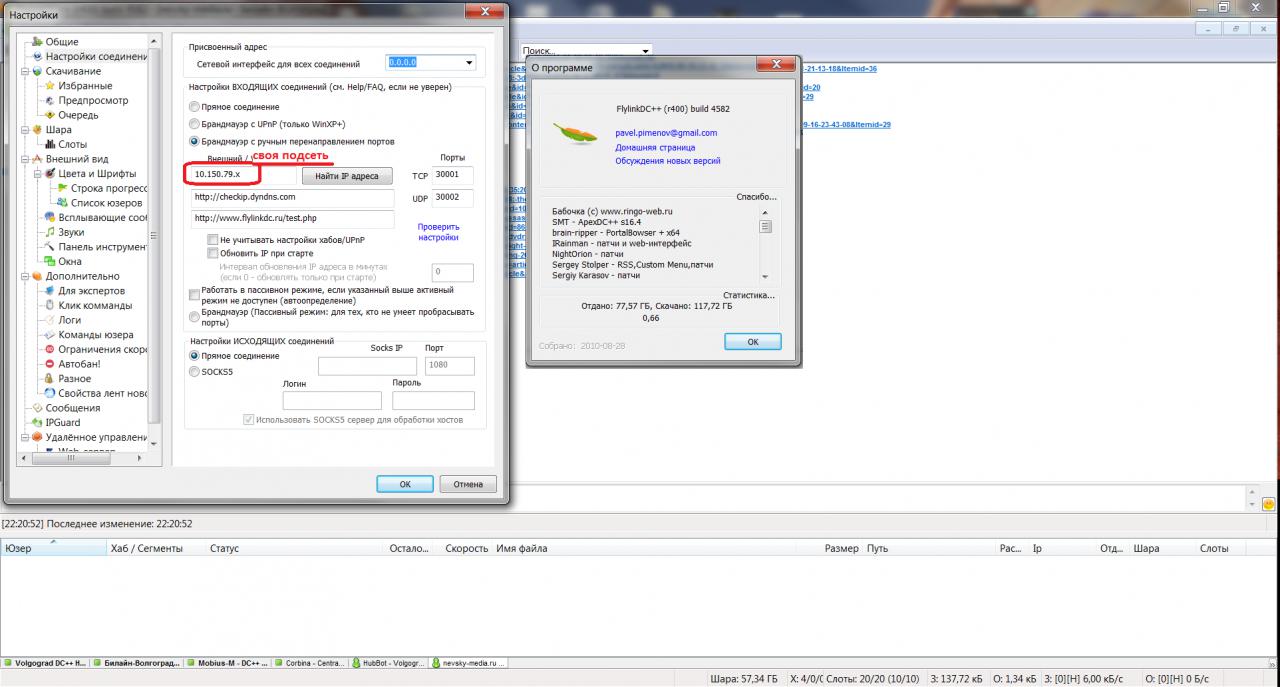
Task: Click Проверить настройки link
Action: point(438,232)
